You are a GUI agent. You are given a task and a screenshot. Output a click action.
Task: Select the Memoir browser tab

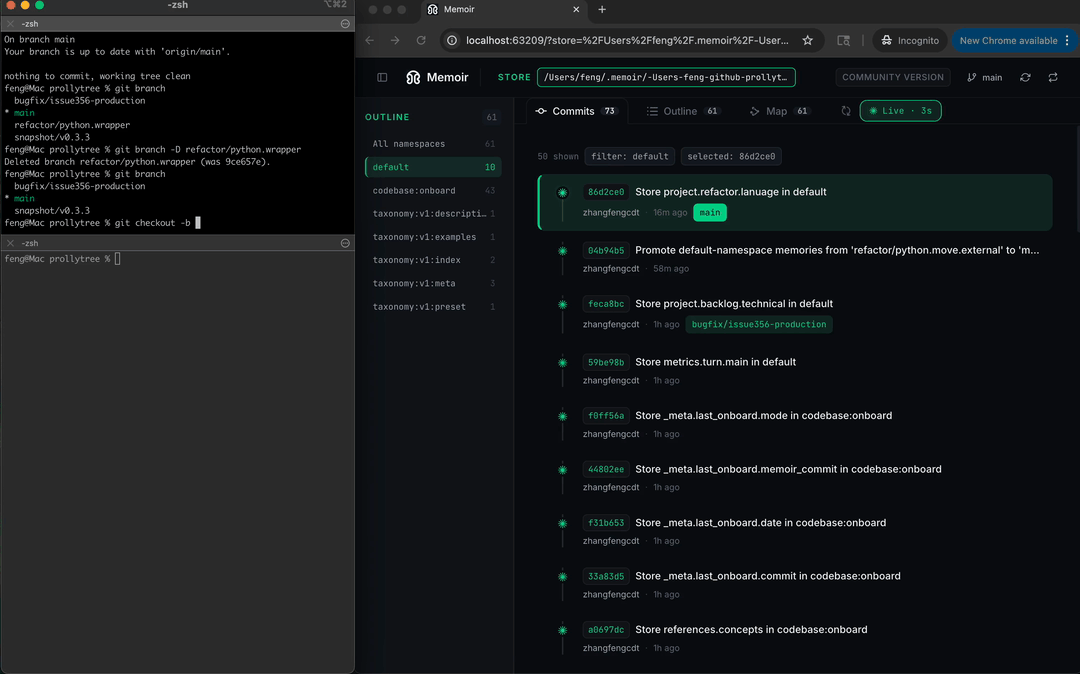pyautogui.click(x=505, y=10)
